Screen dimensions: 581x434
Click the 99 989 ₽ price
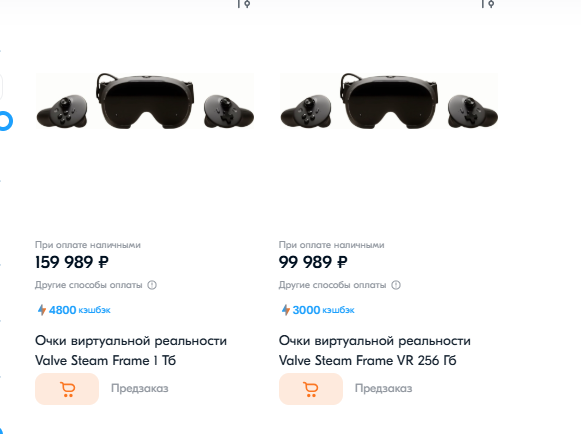(313, 262)
